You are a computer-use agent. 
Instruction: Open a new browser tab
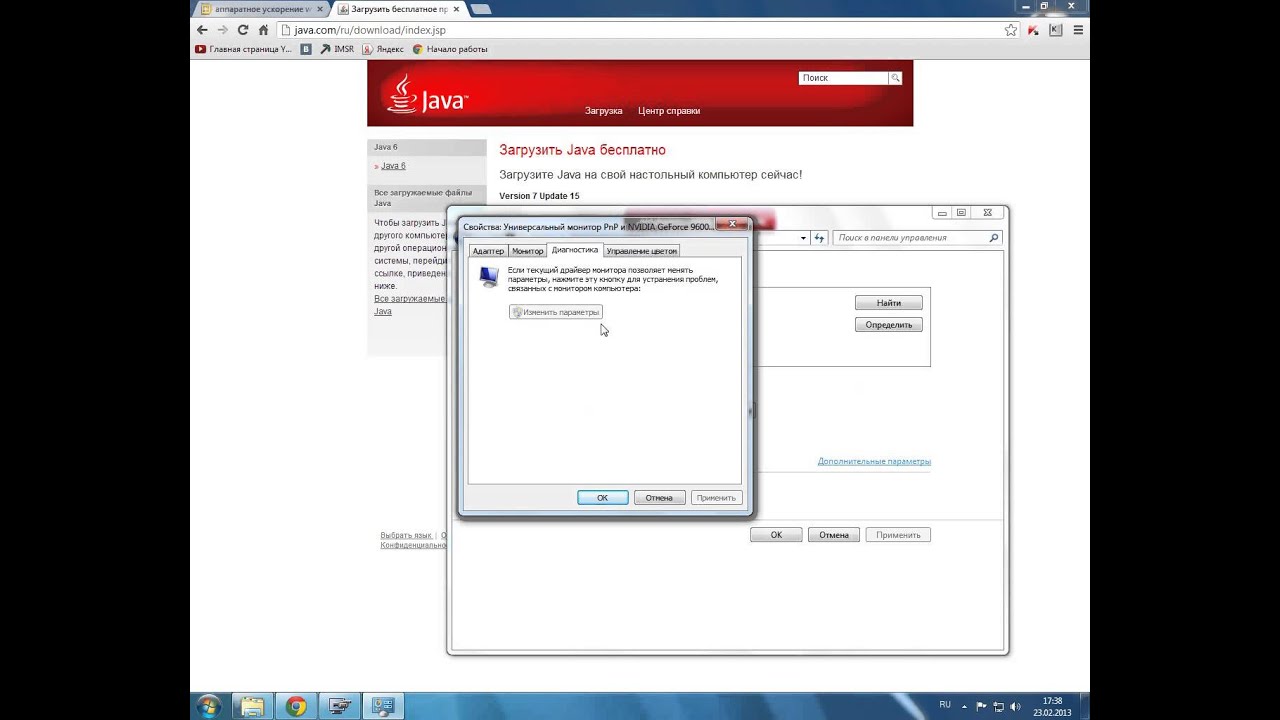(480, 9)
